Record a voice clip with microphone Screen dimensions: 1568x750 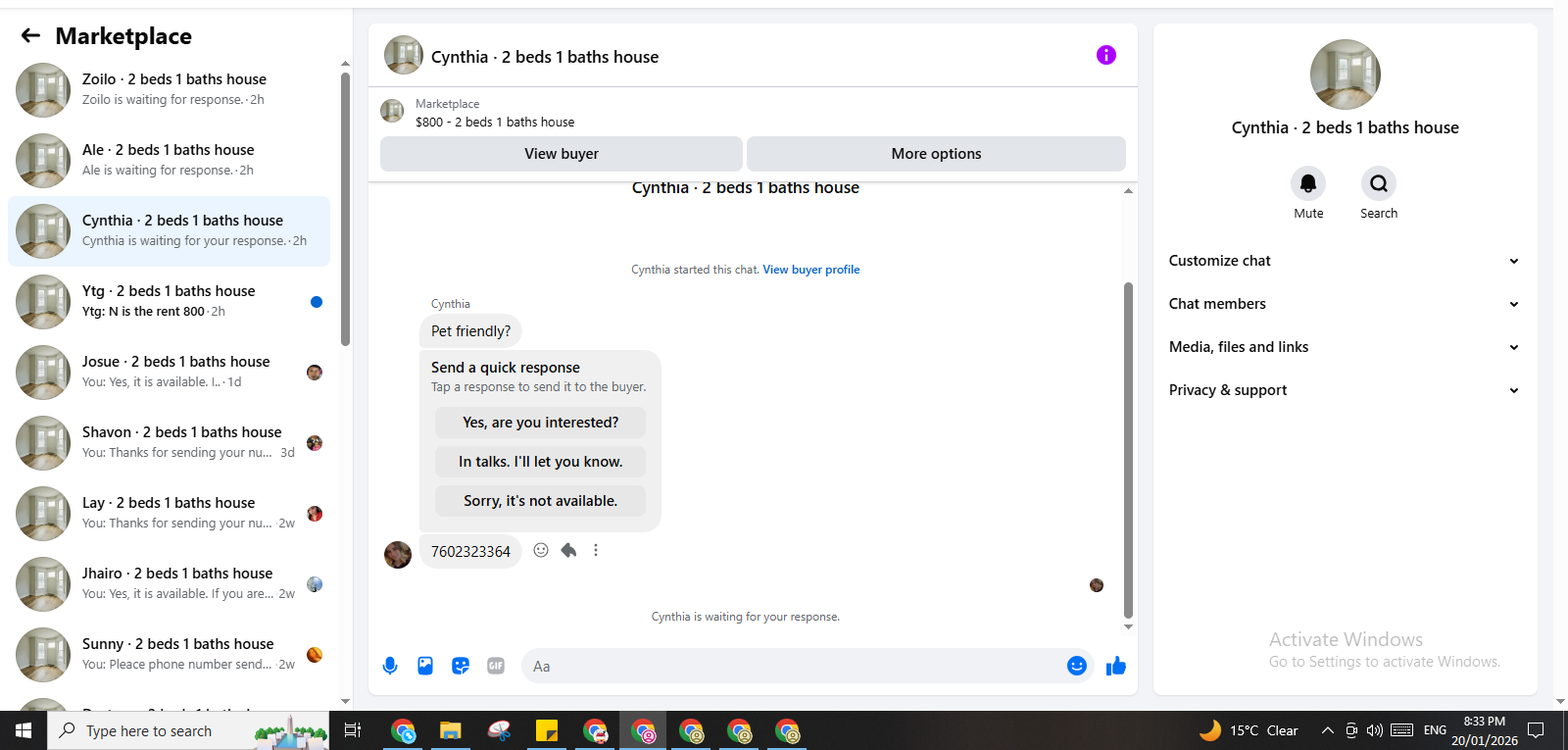tap(390, 666)
